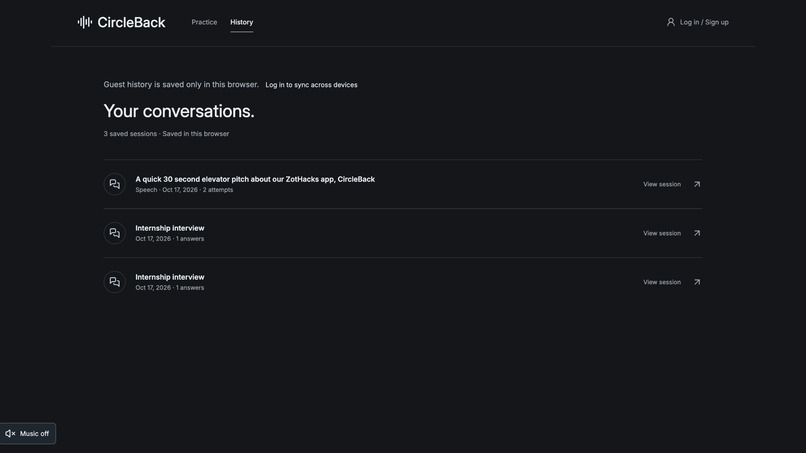Open the elevator pitch session title
The image size is (806, 453).
(x=255, y=179)
